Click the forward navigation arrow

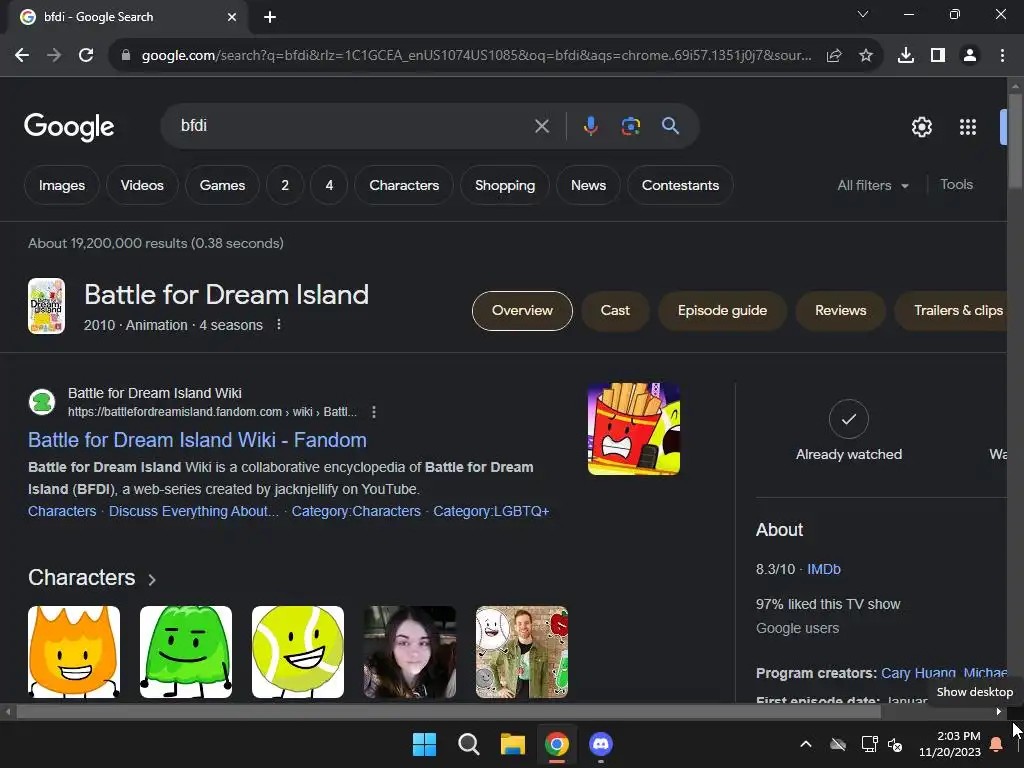pos(54,56)
